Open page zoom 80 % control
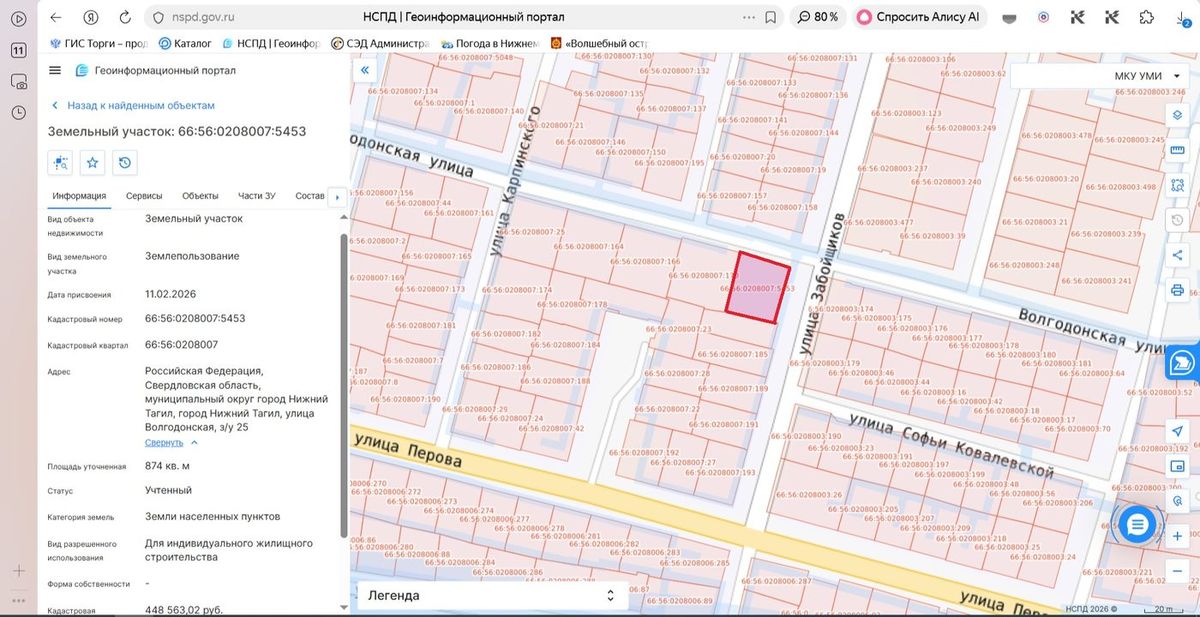 (x=817, y=17)
